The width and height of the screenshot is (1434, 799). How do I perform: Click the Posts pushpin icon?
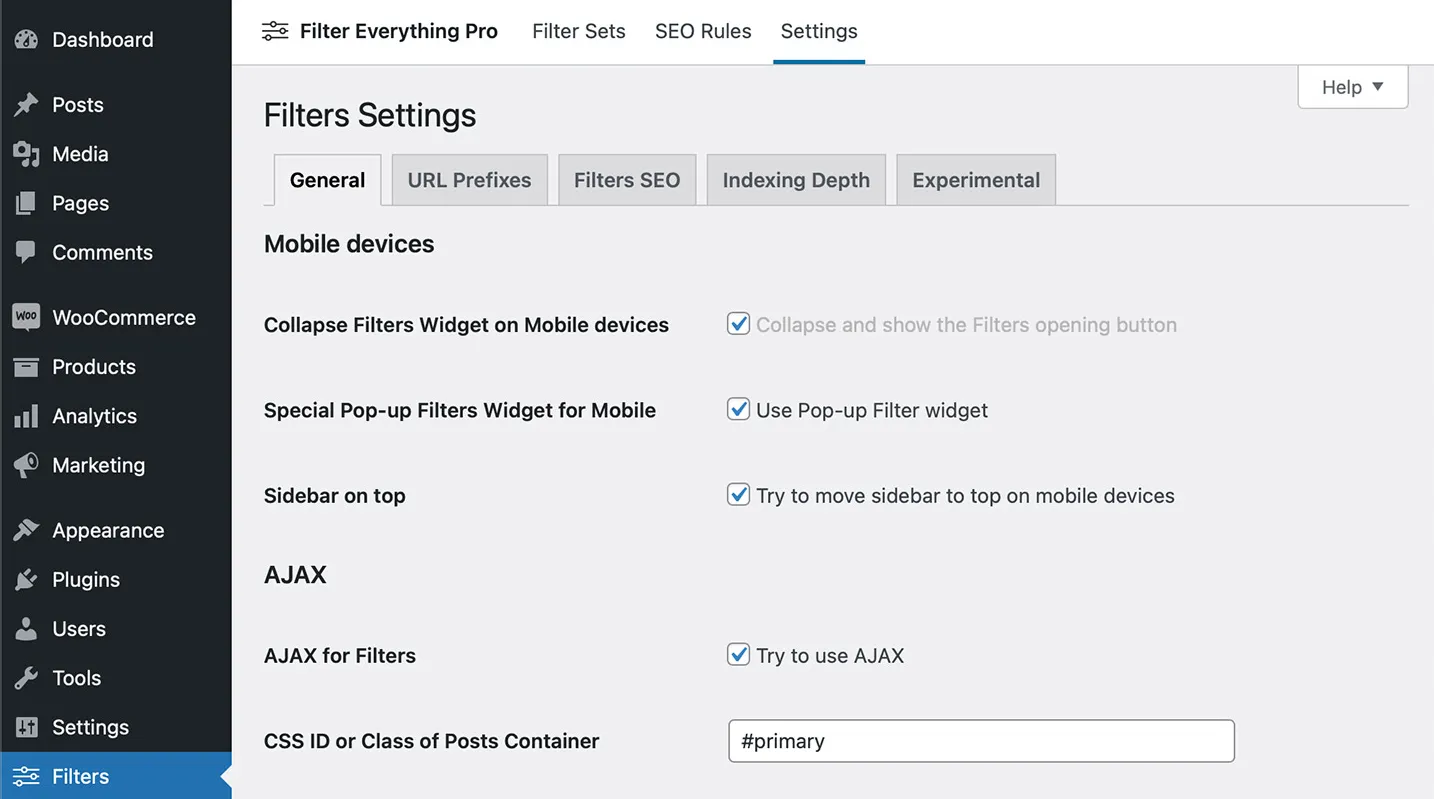coord(26,105)
